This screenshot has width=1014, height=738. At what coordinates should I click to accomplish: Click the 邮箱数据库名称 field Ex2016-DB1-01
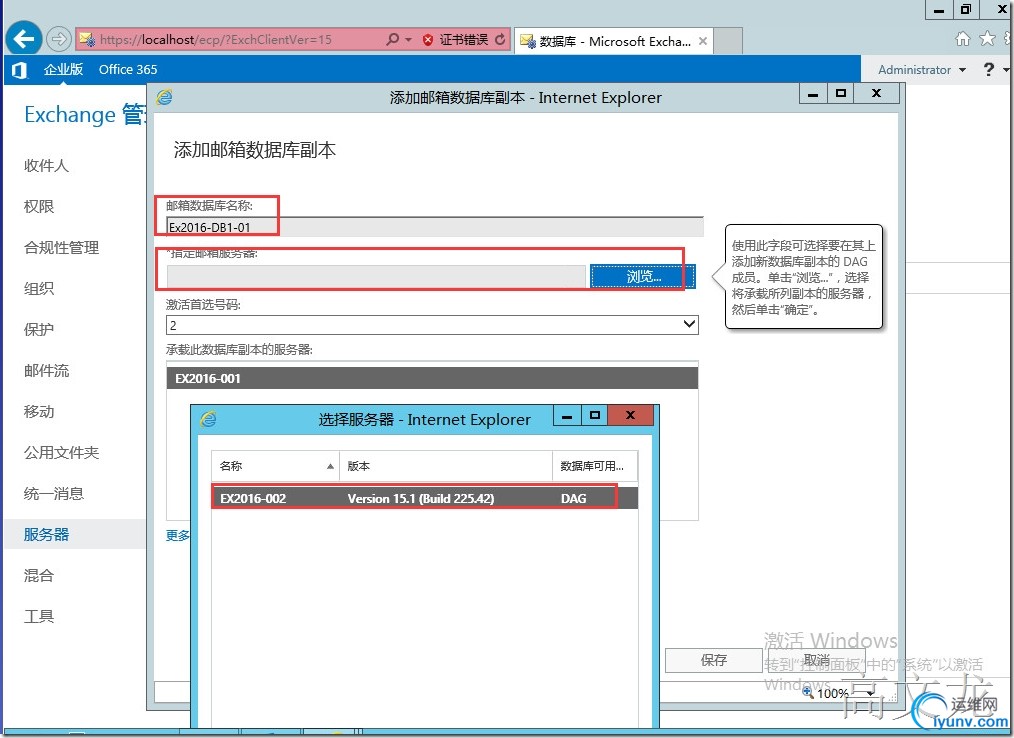coord(435,227)
